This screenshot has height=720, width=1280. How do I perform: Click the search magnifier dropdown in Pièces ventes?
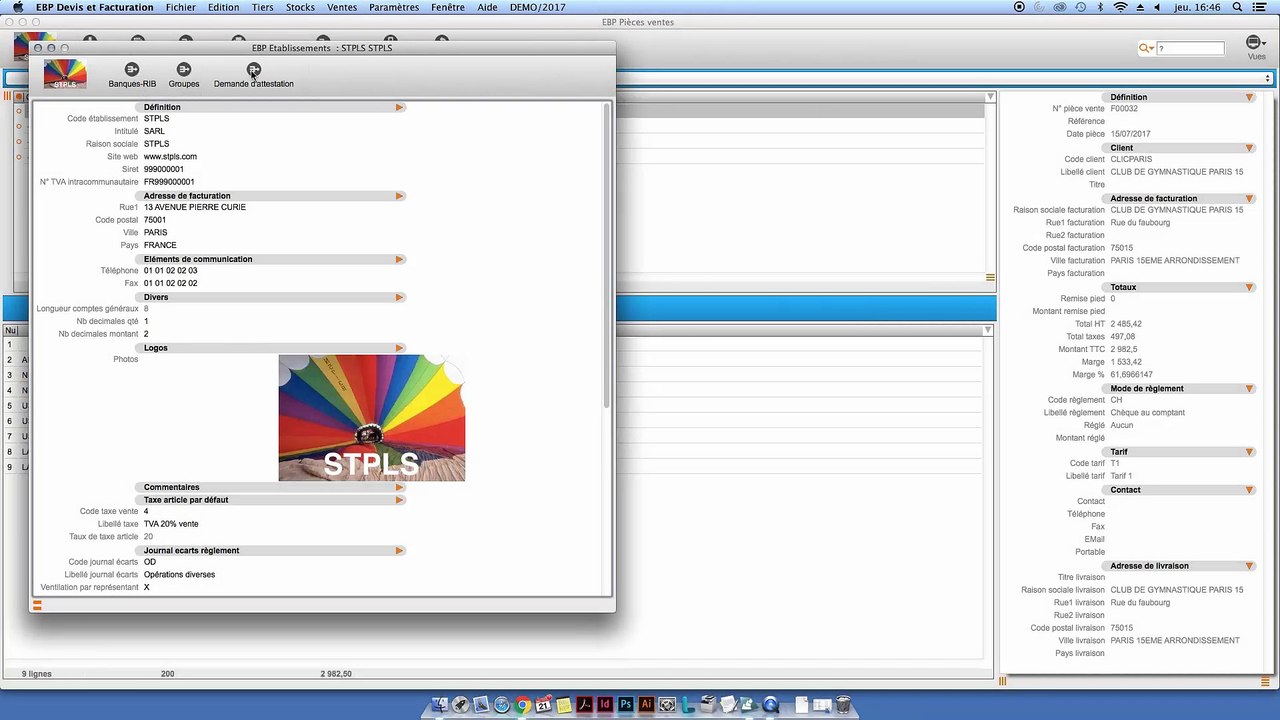point(1146,48)
